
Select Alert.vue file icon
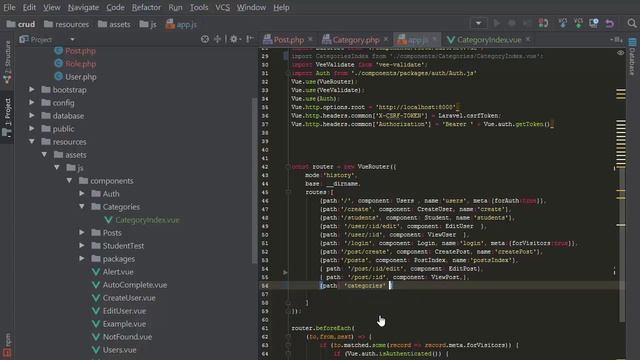point(96,272)
